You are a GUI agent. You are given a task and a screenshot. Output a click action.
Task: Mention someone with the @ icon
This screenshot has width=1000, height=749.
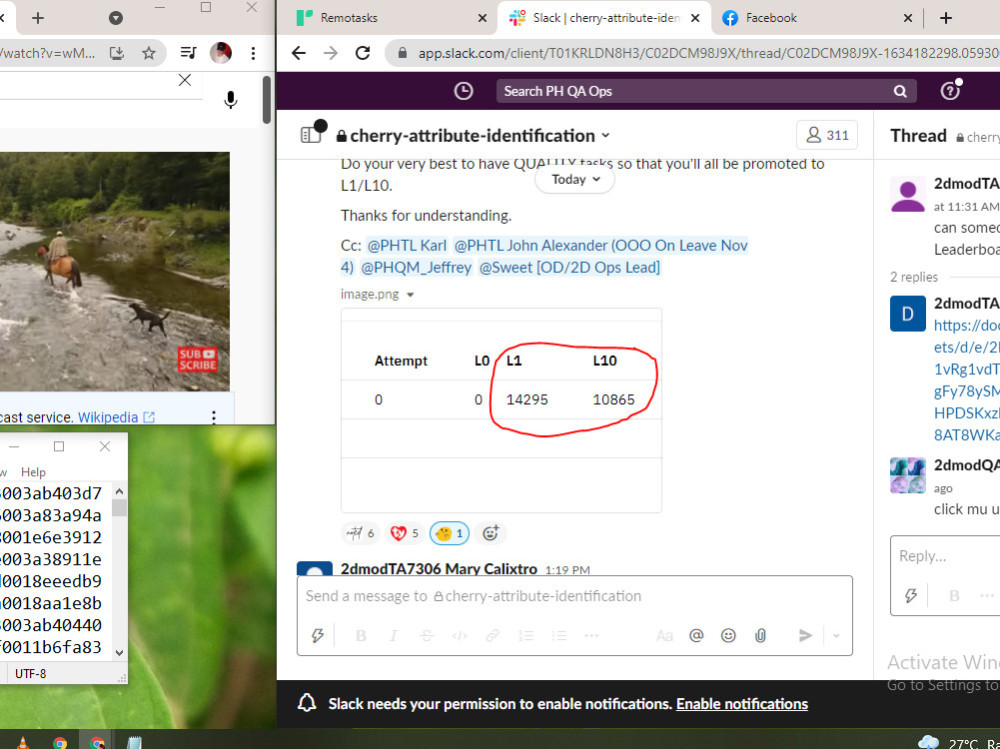696,635
